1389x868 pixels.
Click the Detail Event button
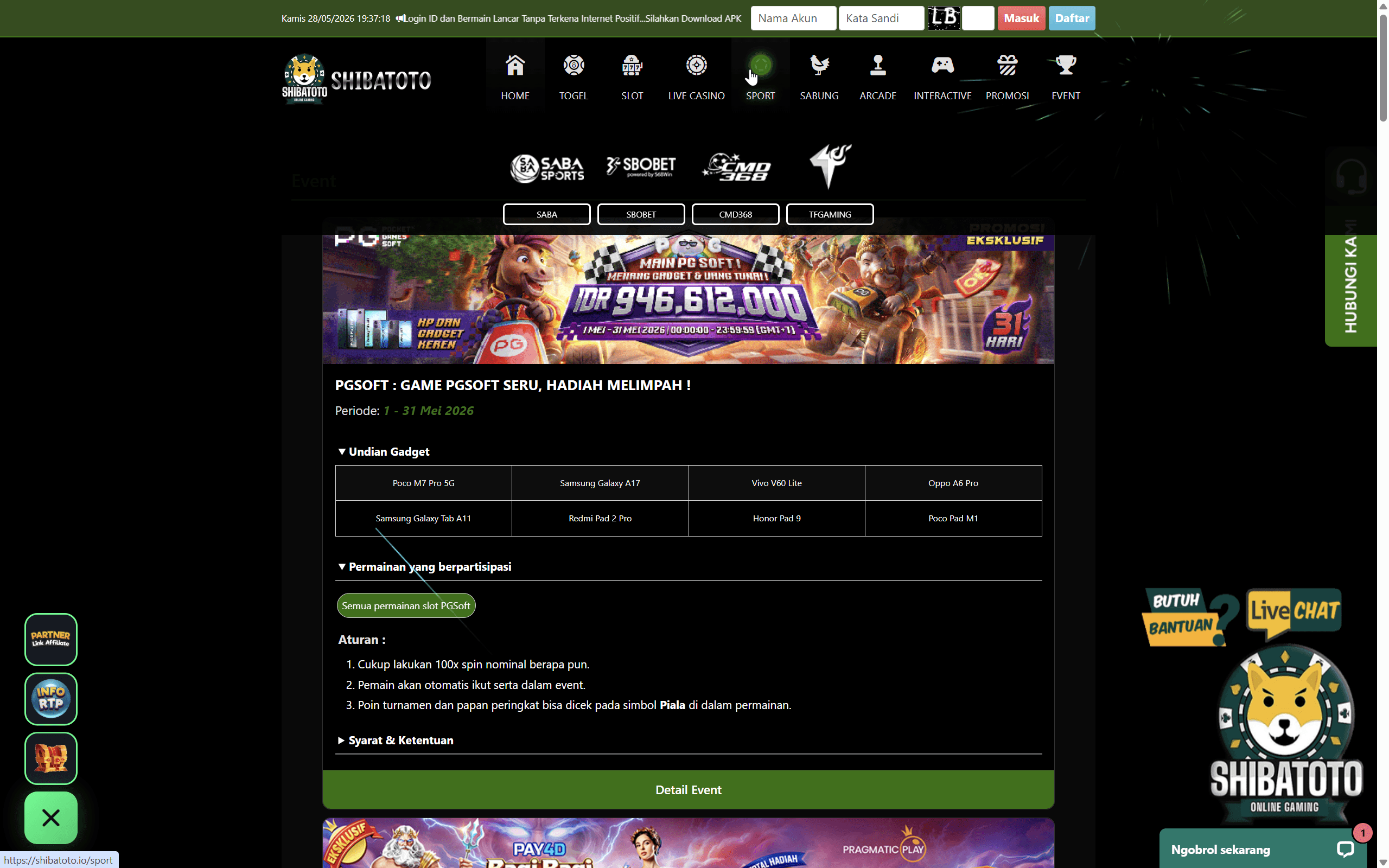point(688,789)
